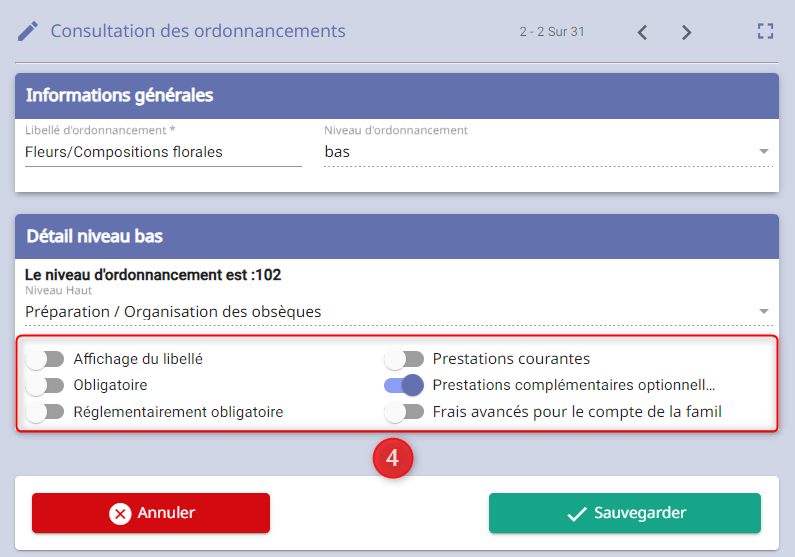The height and width of the screenshot is (557, 795).
Task: Click the red step 4 badge
Action: tap(393, 458)
